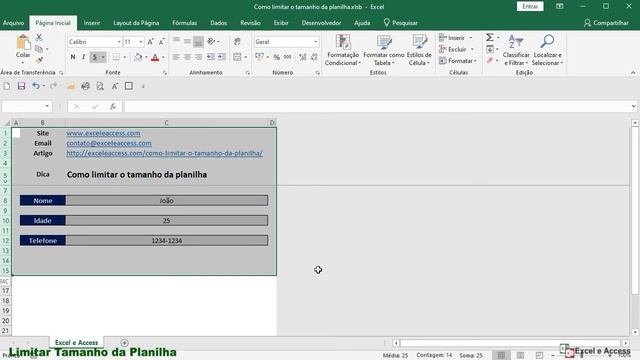
Task: Open Calibri font name dropdown
Action: [119, 42]
